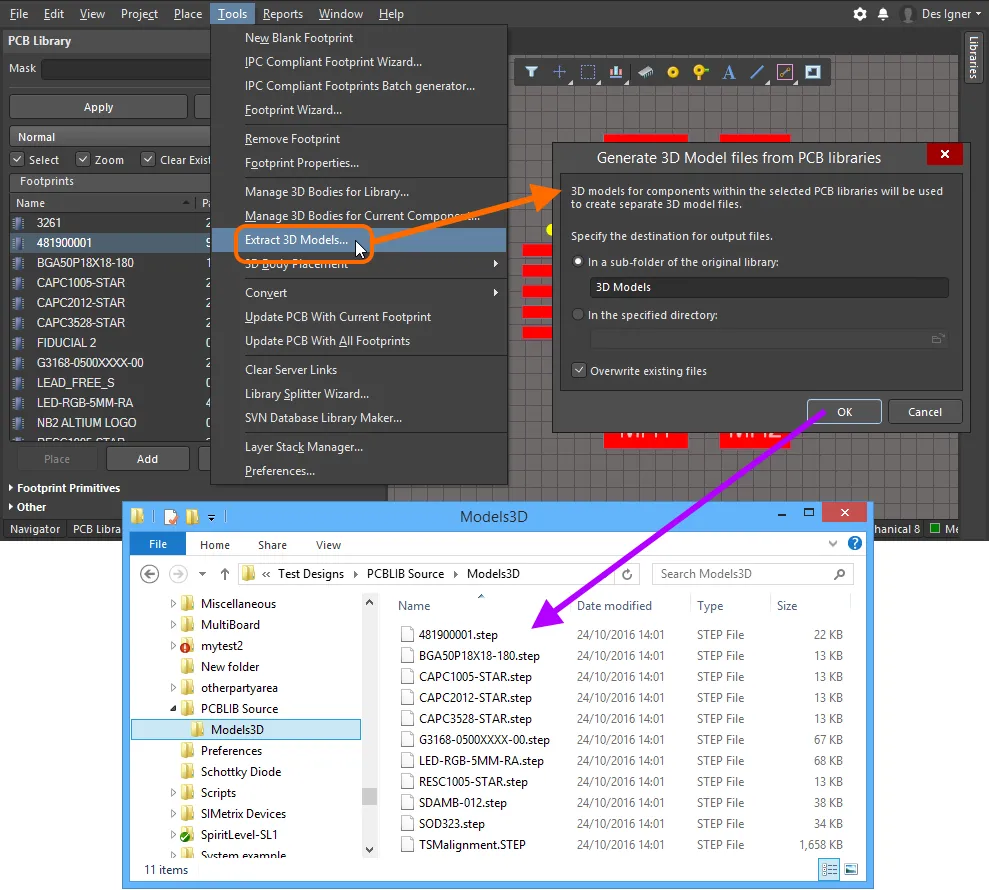989x890 pixels.
Task: Open Explorer help question mark
Action: point(855,543)
